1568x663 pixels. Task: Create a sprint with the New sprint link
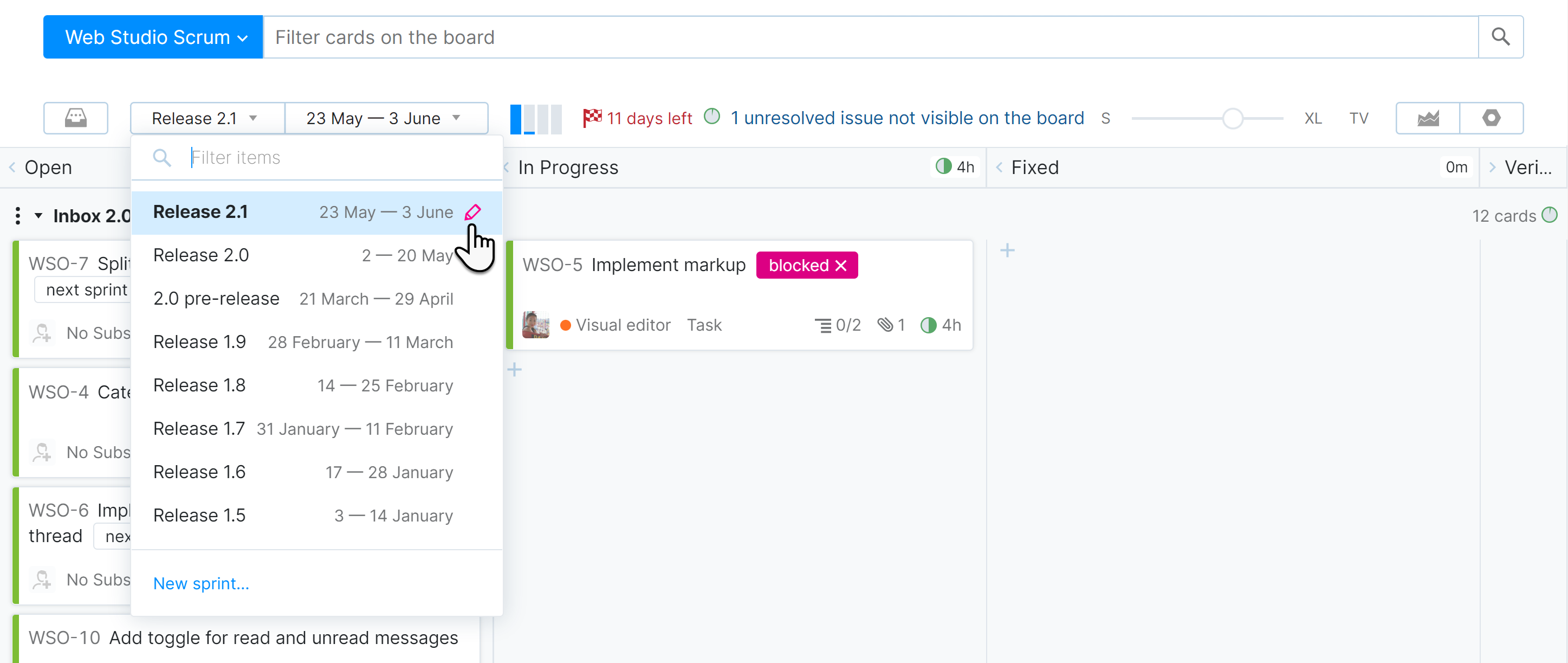[x=201, y=583]
